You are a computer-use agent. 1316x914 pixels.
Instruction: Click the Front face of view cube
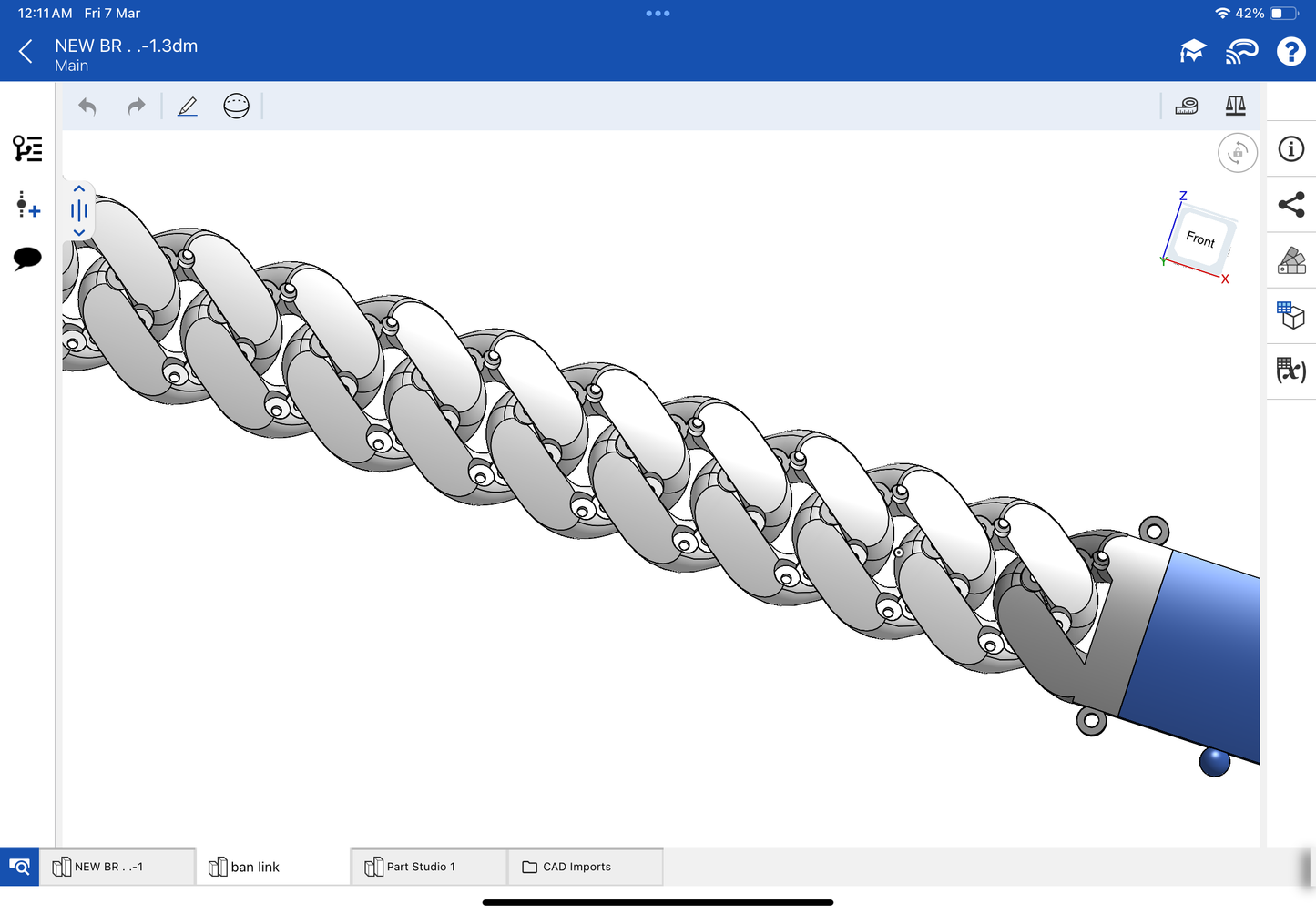1201,239
